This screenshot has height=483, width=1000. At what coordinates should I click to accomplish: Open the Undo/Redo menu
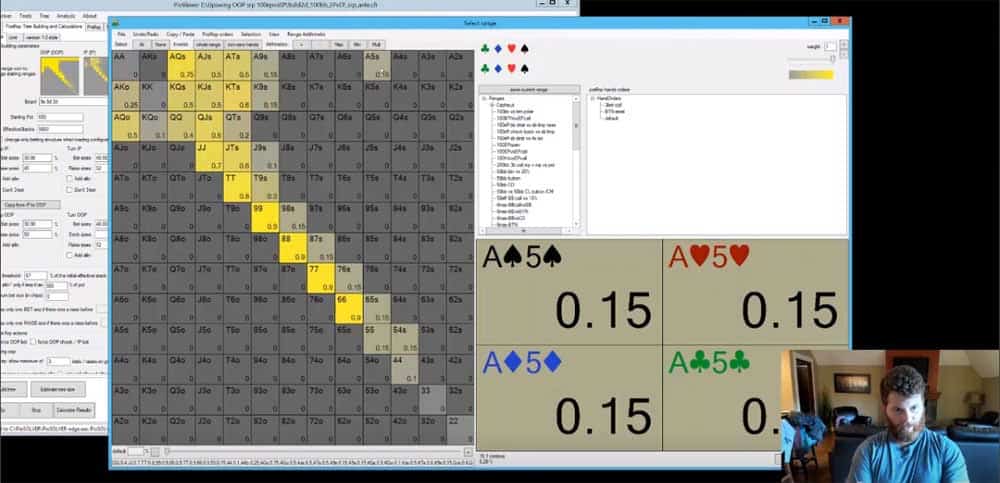click(x=147, y=34)
